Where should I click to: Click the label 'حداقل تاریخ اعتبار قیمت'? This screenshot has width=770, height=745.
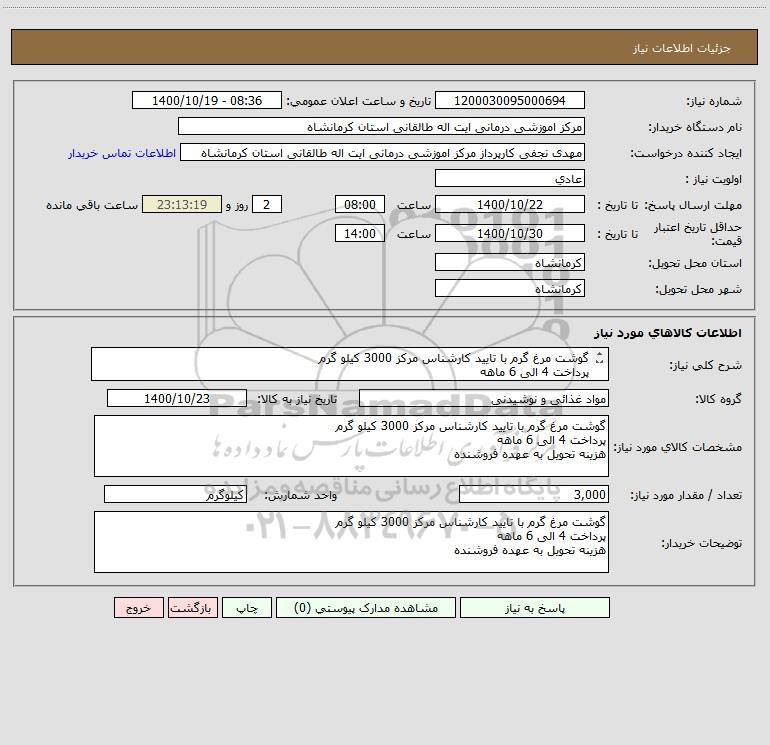pos(697,234)
